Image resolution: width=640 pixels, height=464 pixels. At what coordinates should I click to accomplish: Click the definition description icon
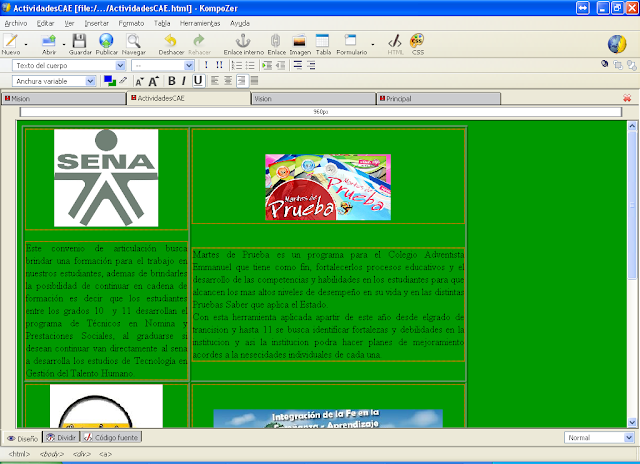311,65
